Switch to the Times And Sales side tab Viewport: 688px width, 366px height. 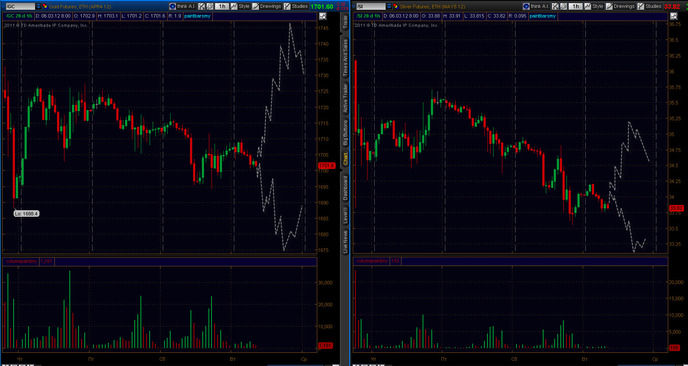pyautogui.click(x=345, y=58)
